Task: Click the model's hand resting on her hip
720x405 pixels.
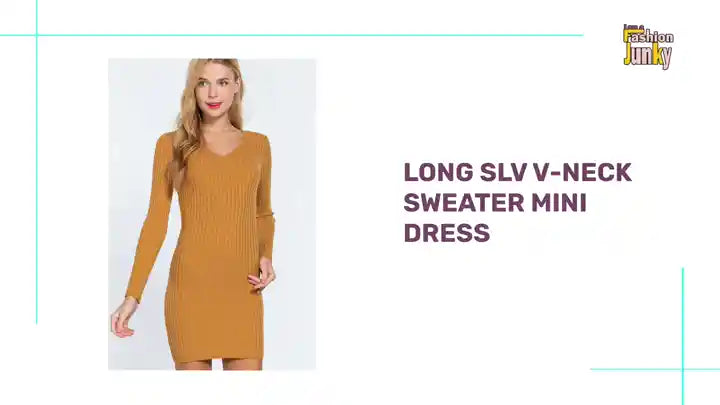Action: (262, 276)
